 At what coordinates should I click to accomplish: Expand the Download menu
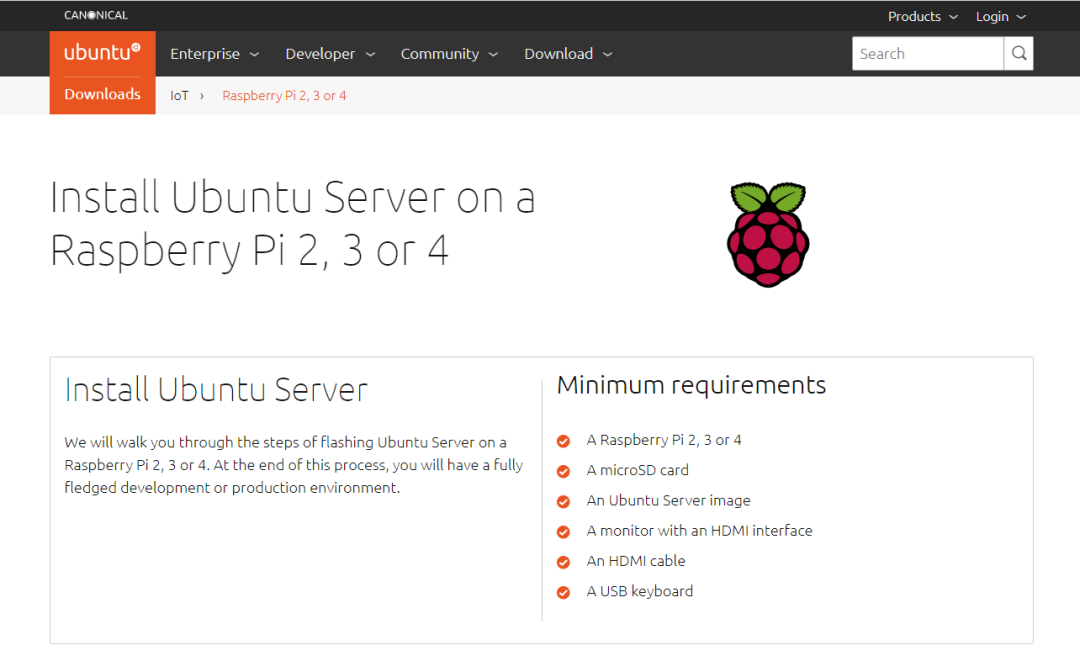tap(568, 54)
